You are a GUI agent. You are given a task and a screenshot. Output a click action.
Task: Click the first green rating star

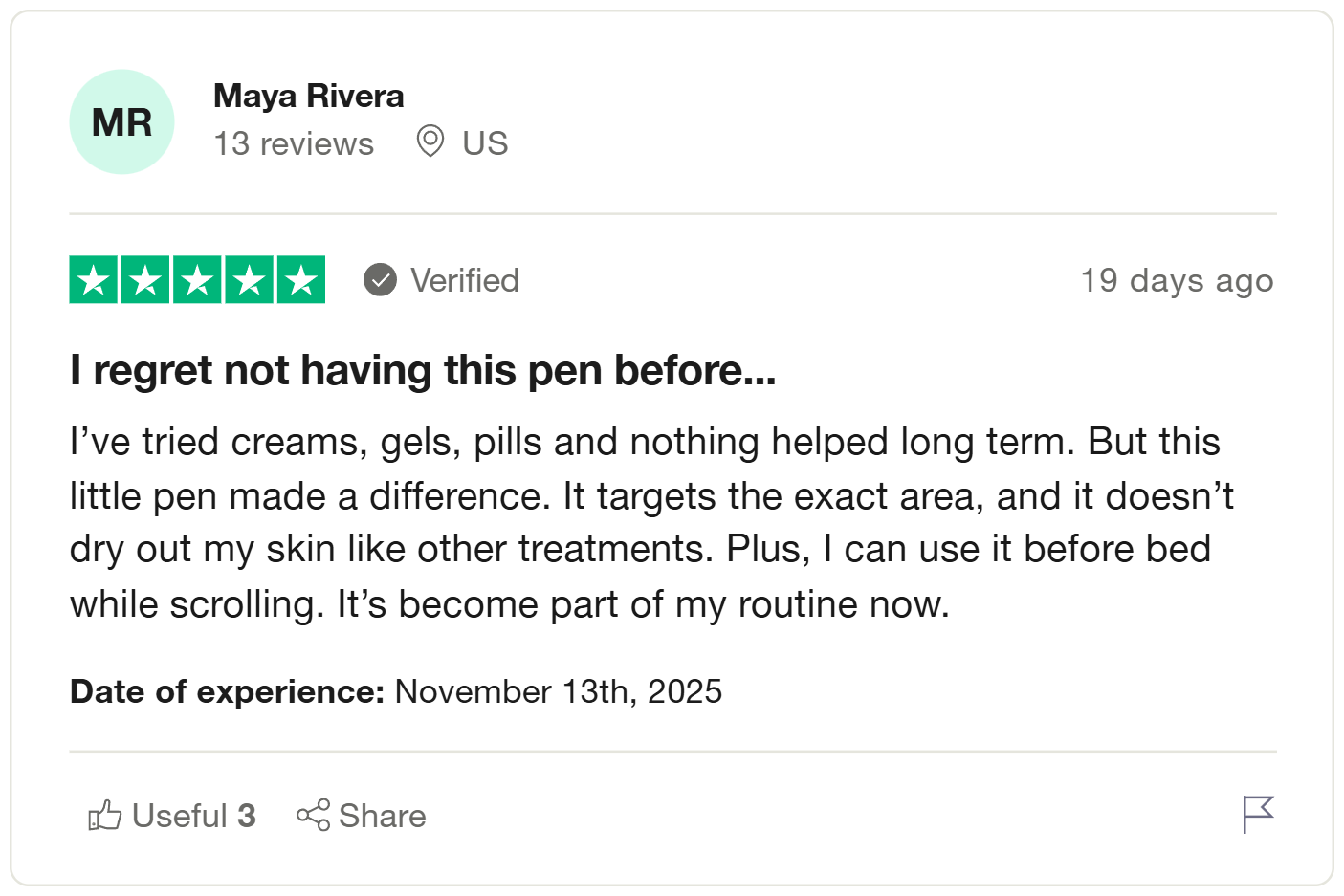pos(94,280)
